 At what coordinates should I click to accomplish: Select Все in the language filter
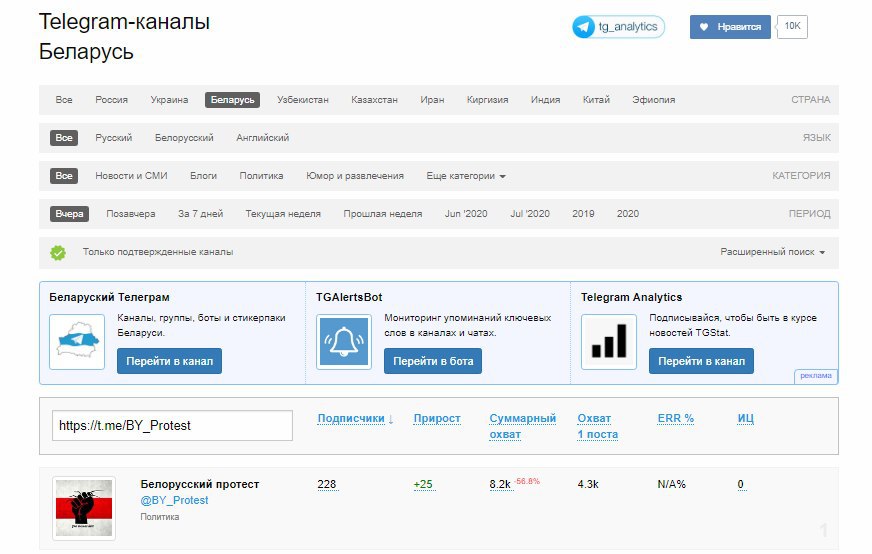point(64,137)
